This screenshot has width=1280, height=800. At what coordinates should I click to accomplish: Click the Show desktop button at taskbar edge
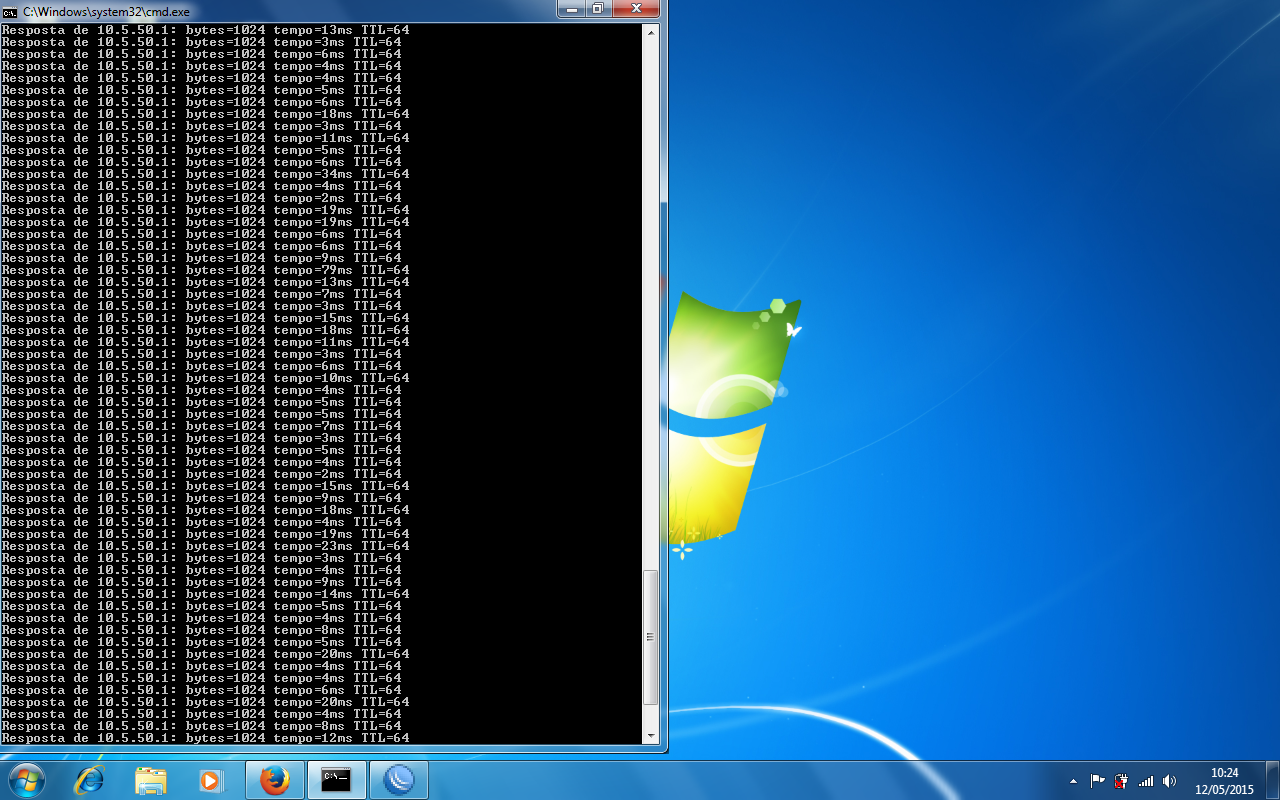(1272, 780)
